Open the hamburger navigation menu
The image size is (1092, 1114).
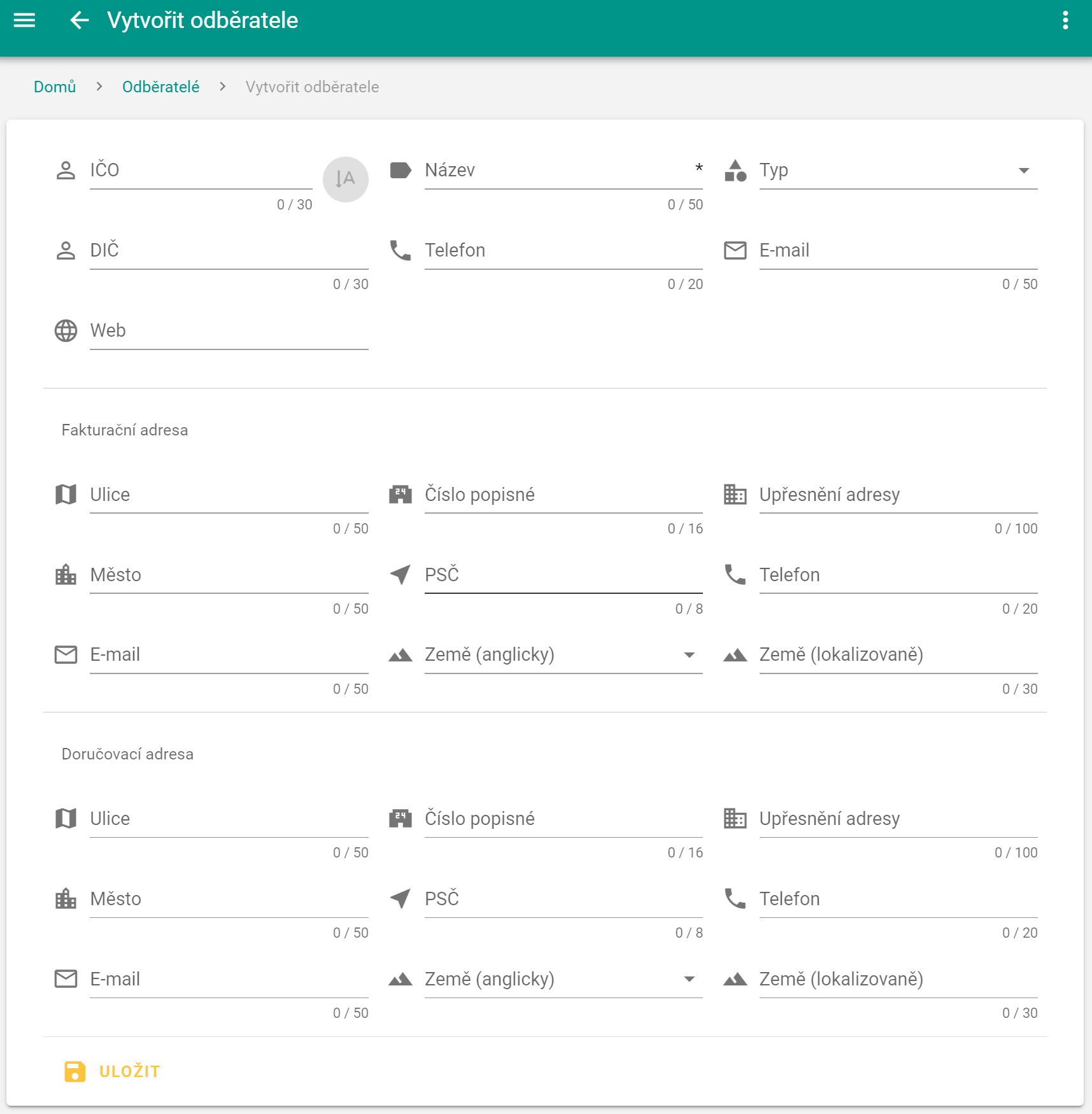[x=24, y=20]
